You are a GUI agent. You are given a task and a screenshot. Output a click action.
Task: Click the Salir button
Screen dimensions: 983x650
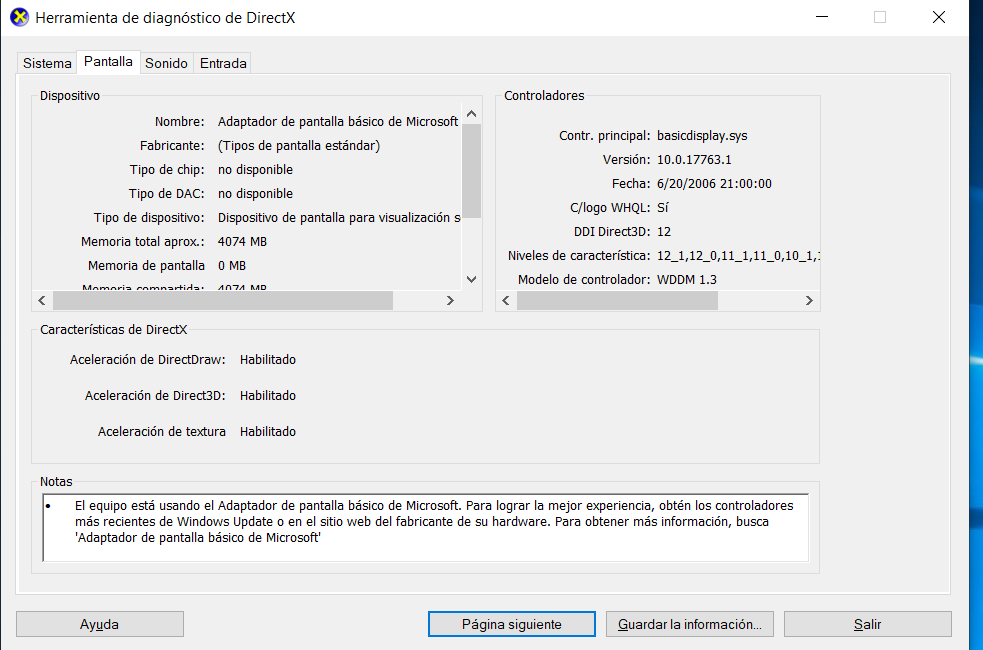pos(868,624)
